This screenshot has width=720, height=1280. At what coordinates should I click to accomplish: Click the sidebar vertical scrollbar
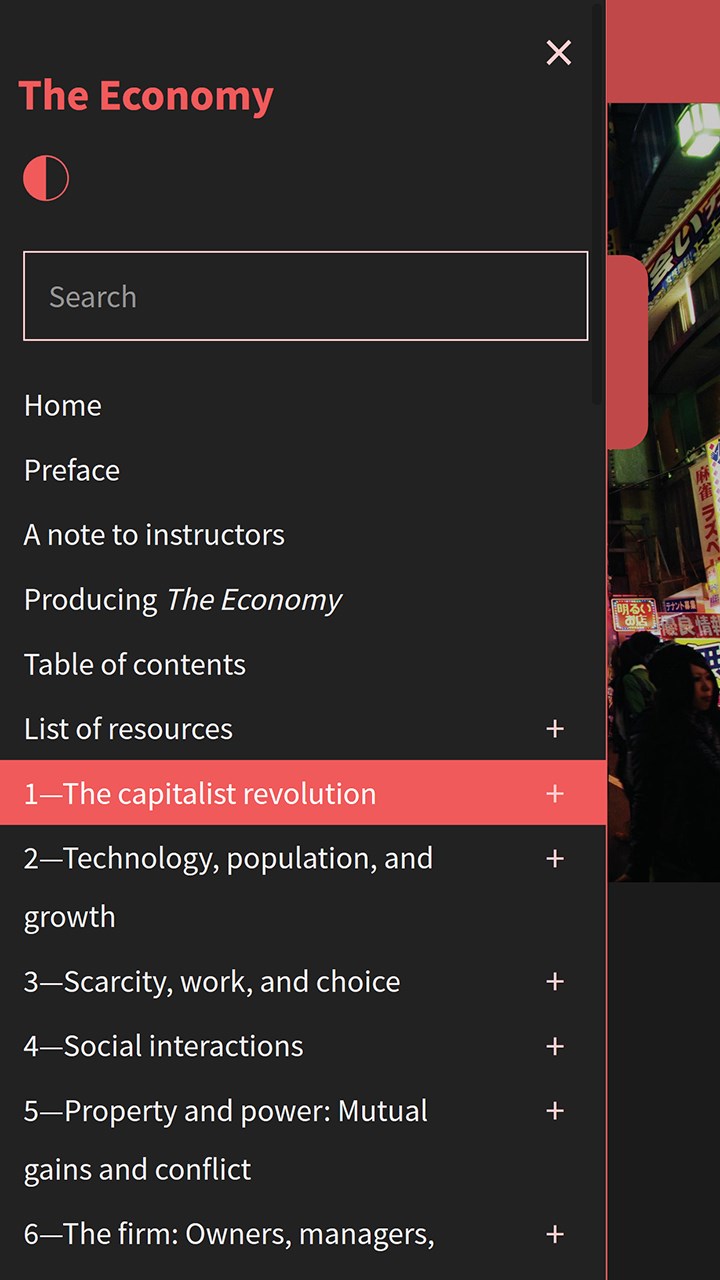pos(598,200)
